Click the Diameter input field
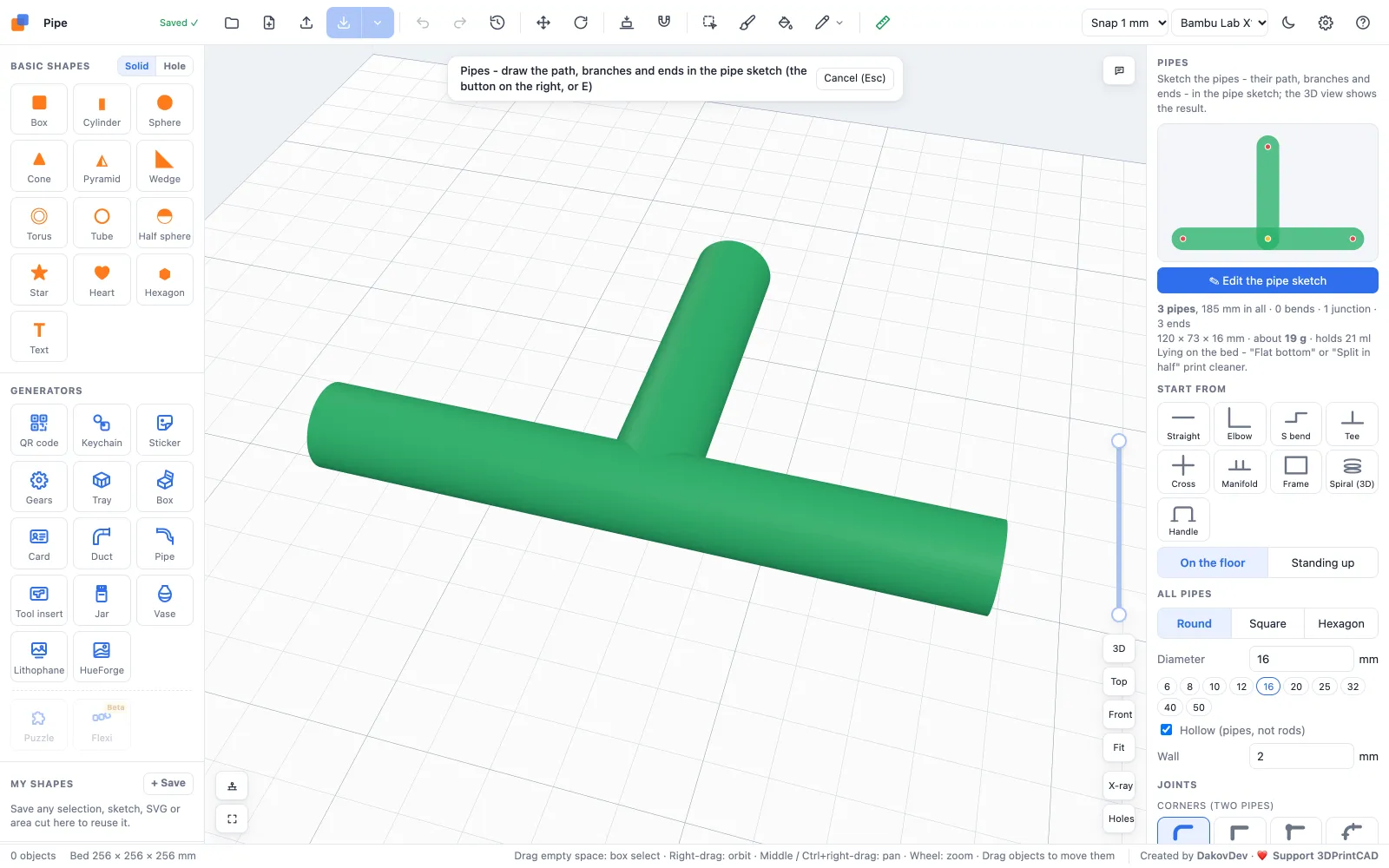This screenshot has height=868, width=1389. tap(1300, 659)
